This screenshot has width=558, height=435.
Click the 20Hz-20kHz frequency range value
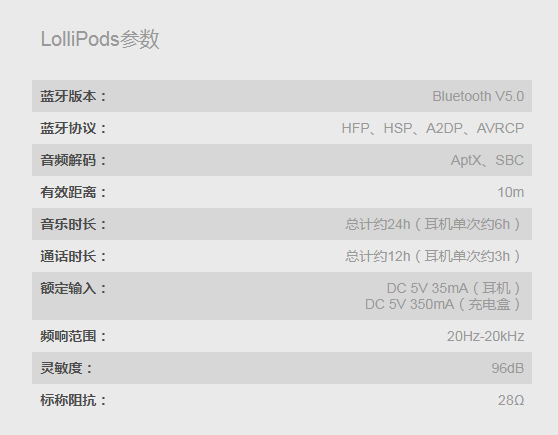pos(485,336)
